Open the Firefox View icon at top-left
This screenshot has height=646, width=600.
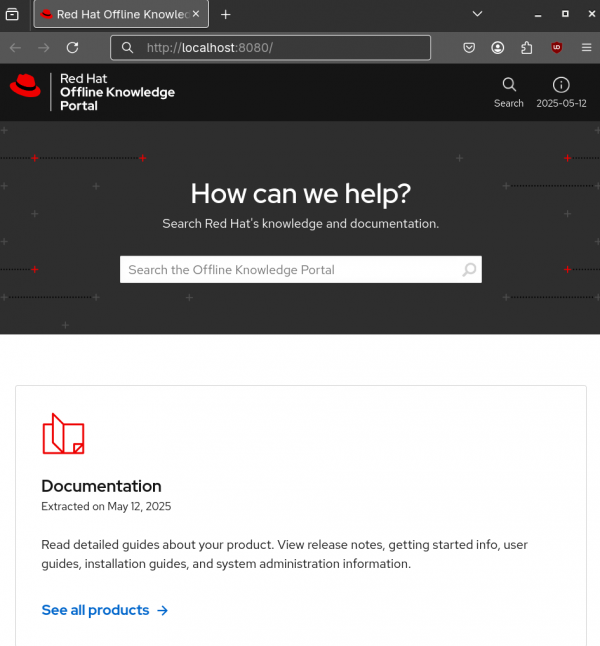click(x=13, y=15)
